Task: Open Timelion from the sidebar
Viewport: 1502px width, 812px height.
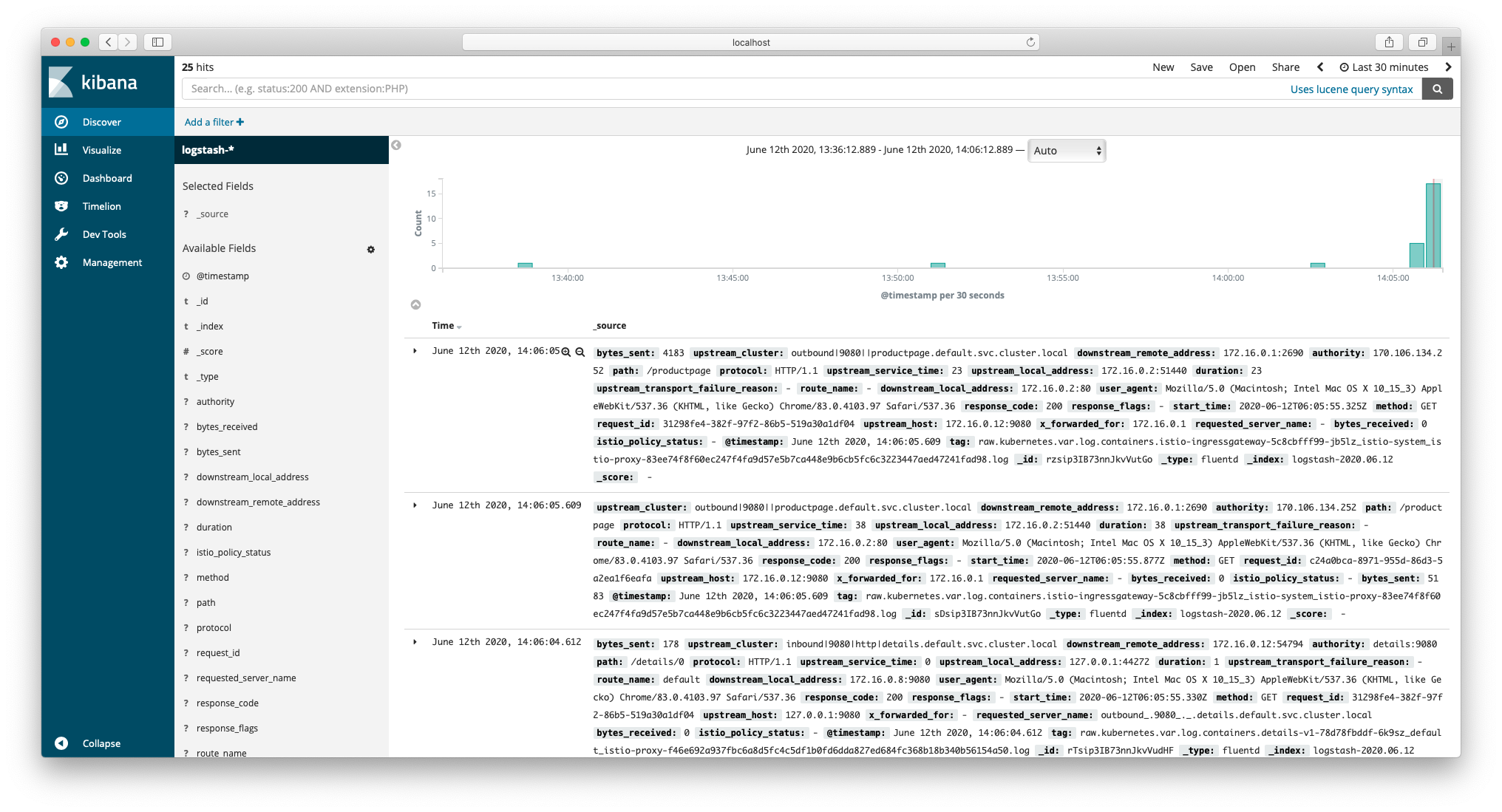Action: click(x=101, y=205)
